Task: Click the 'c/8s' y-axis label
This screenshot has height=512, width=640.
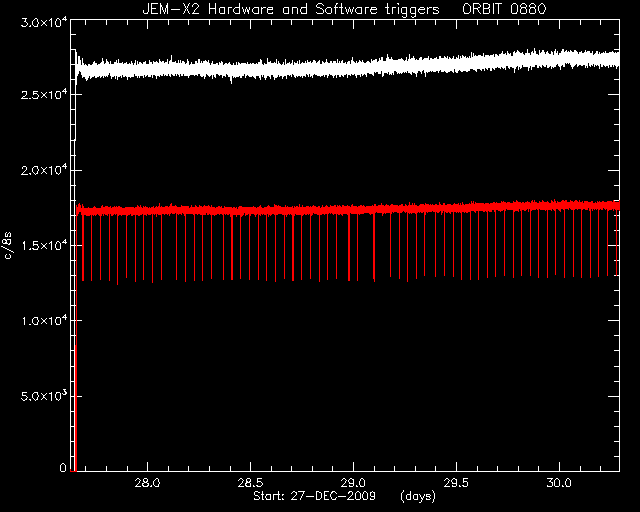Action: tap(8, 245)
